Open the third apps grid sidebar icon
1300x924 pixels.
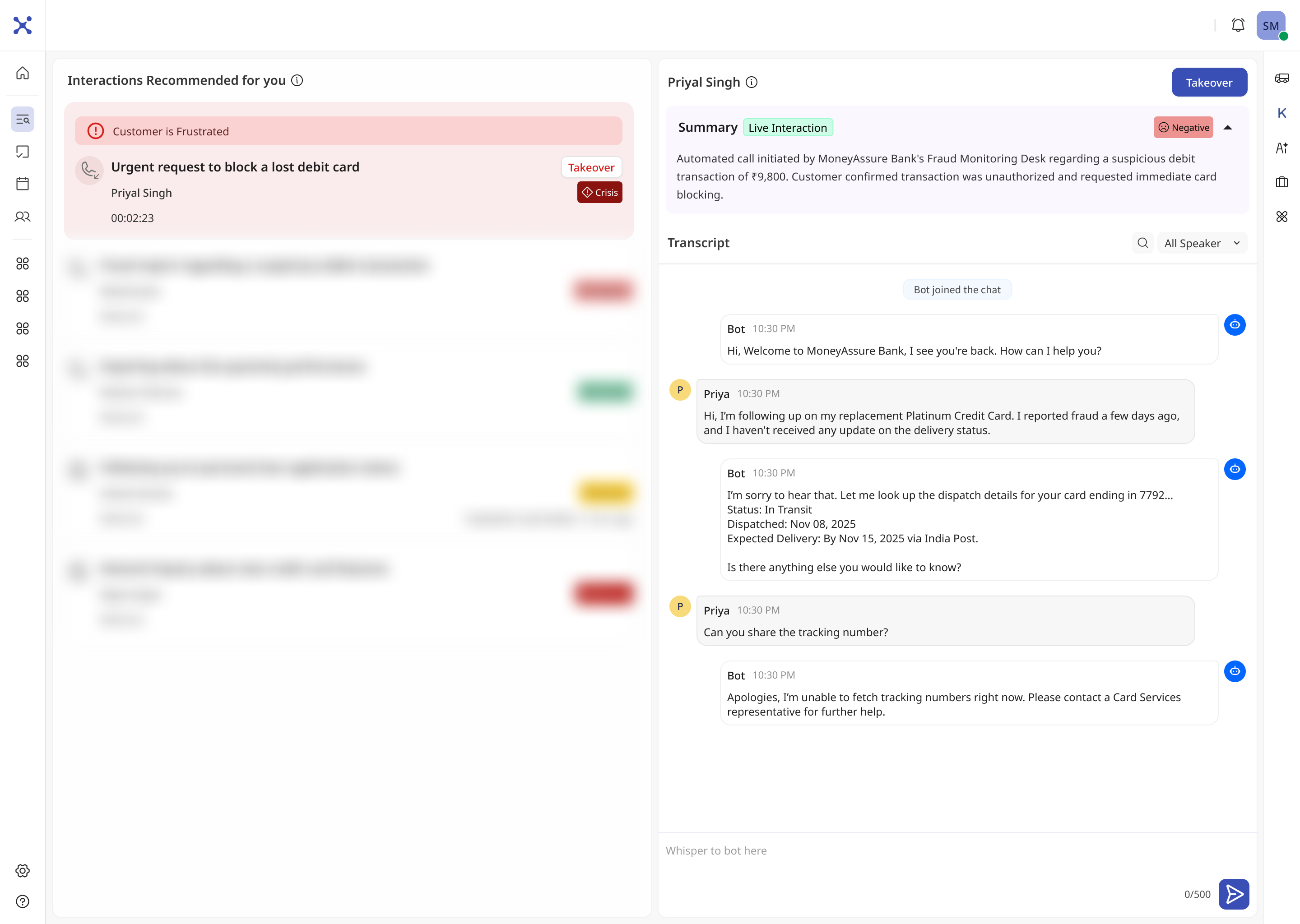click(x=22, y=328)
